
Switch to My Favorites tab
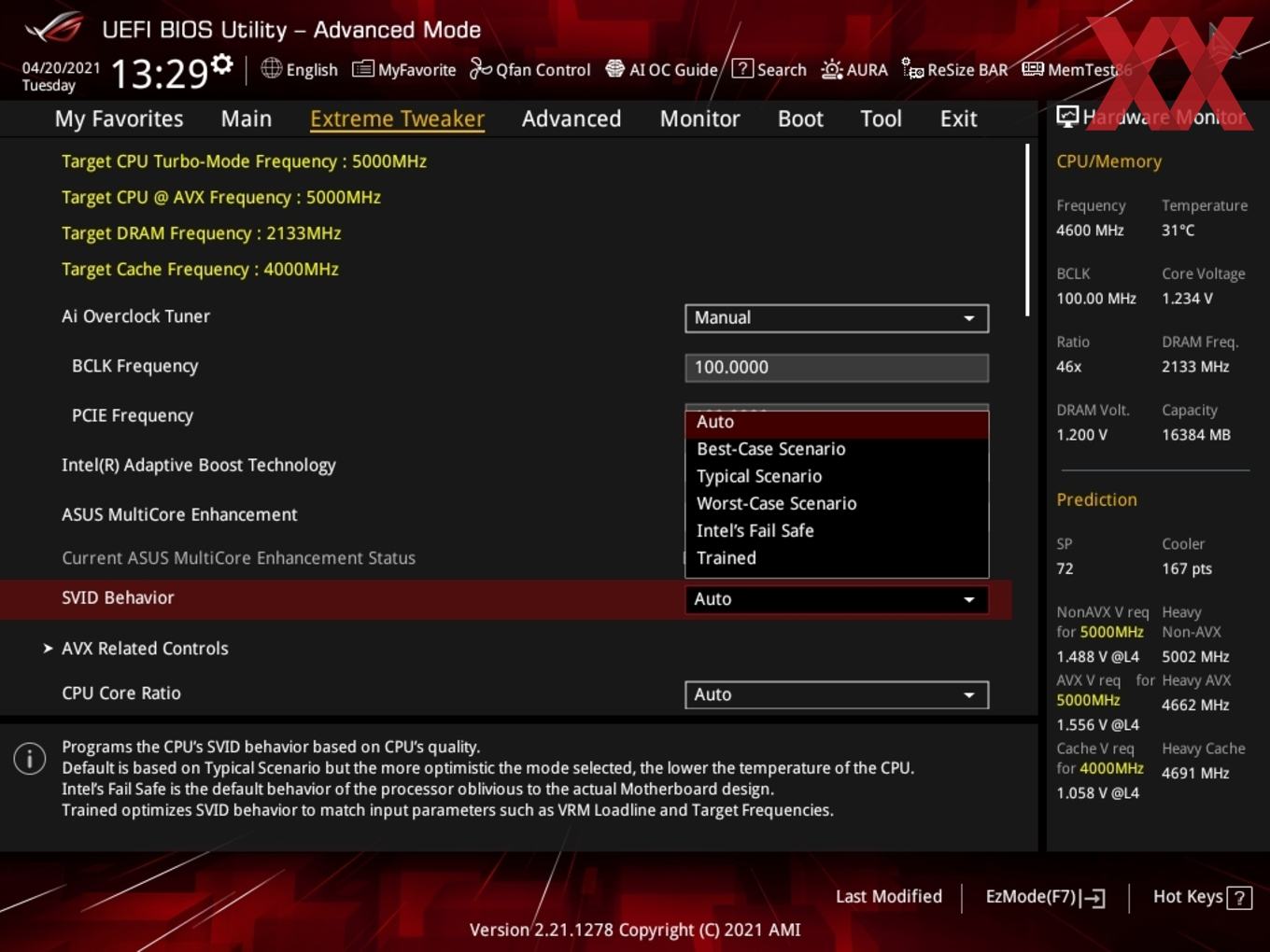tap(119, 119)
